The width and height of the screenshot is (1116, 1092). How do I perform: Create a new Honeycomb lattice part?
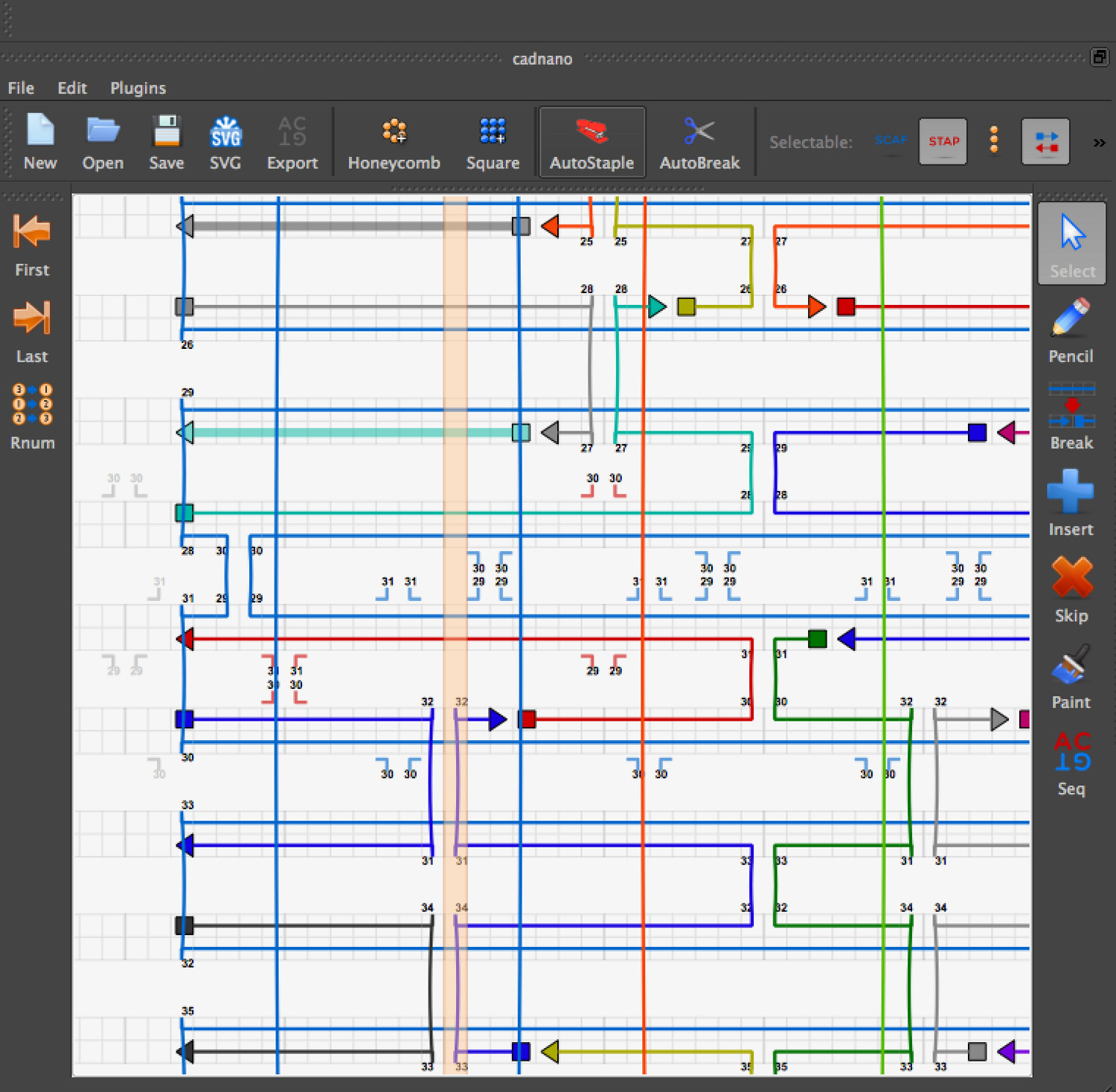[394, 143]
